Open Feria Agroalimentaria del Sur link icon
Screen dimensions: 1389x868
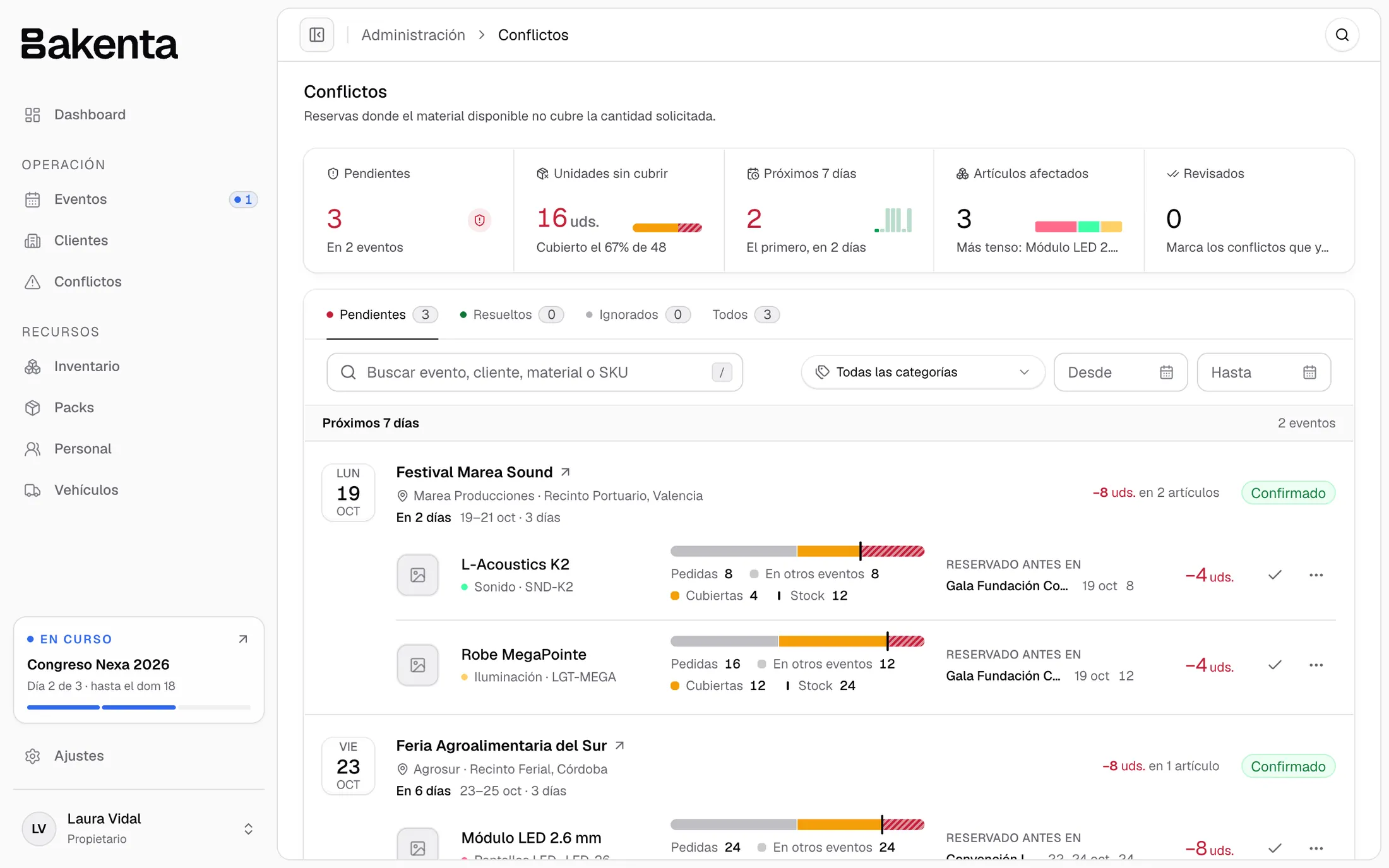pos(620,746)
